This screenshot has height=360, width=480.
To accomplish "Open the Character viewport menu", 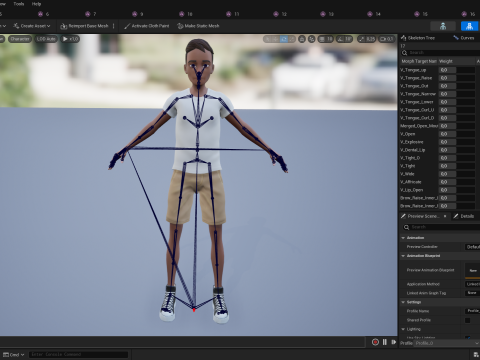I will click(20, 39).
